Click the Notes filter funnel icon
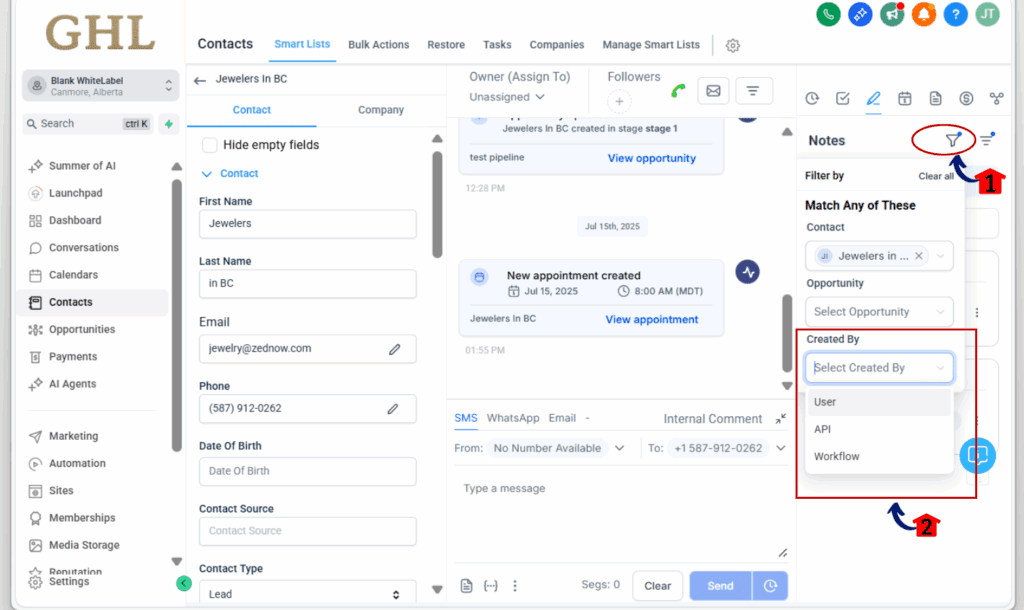 [953, 140]
